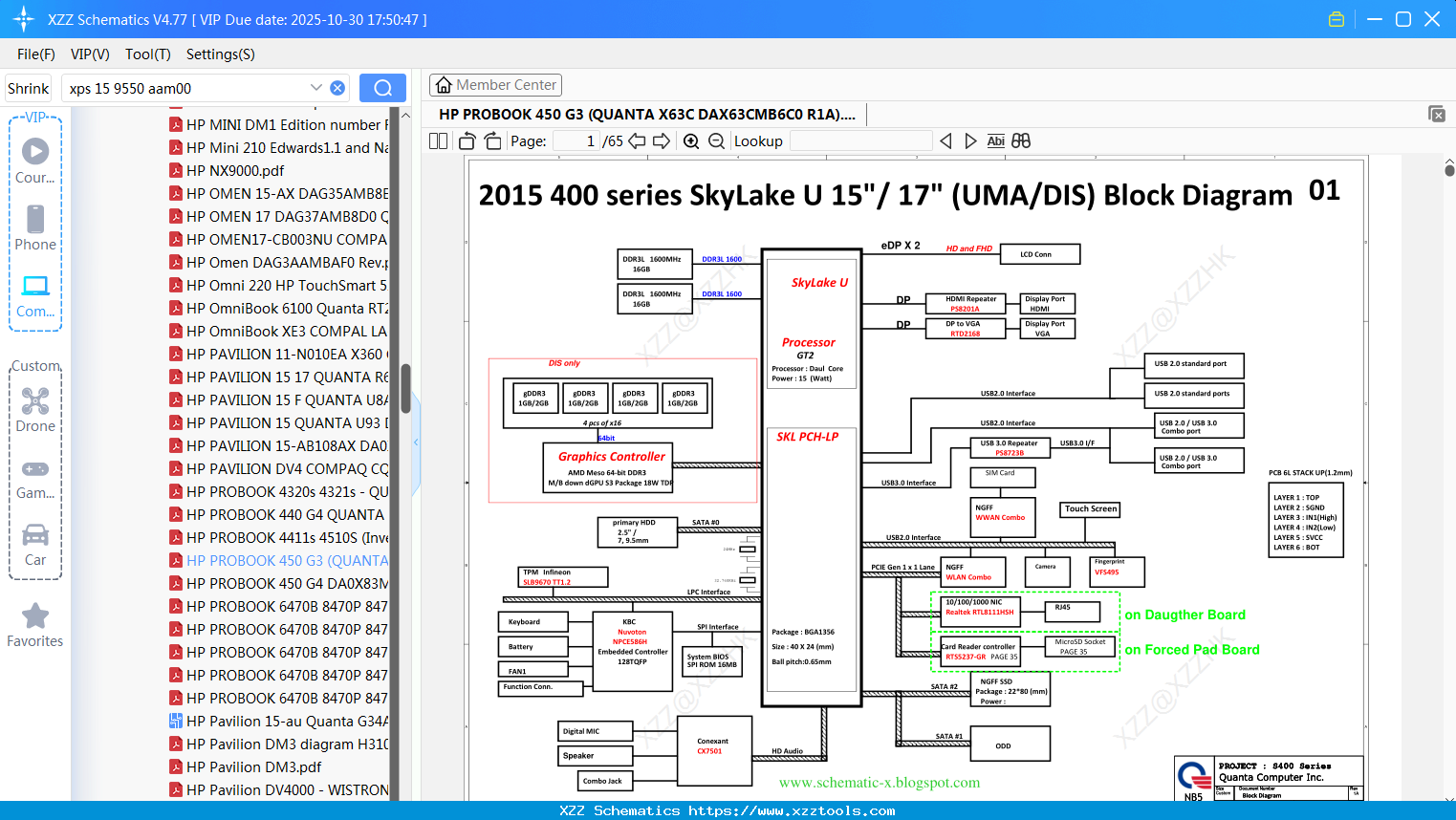Open HP OMEN 15-AX DAG35AMB8E file

click(x=279, y=193)
